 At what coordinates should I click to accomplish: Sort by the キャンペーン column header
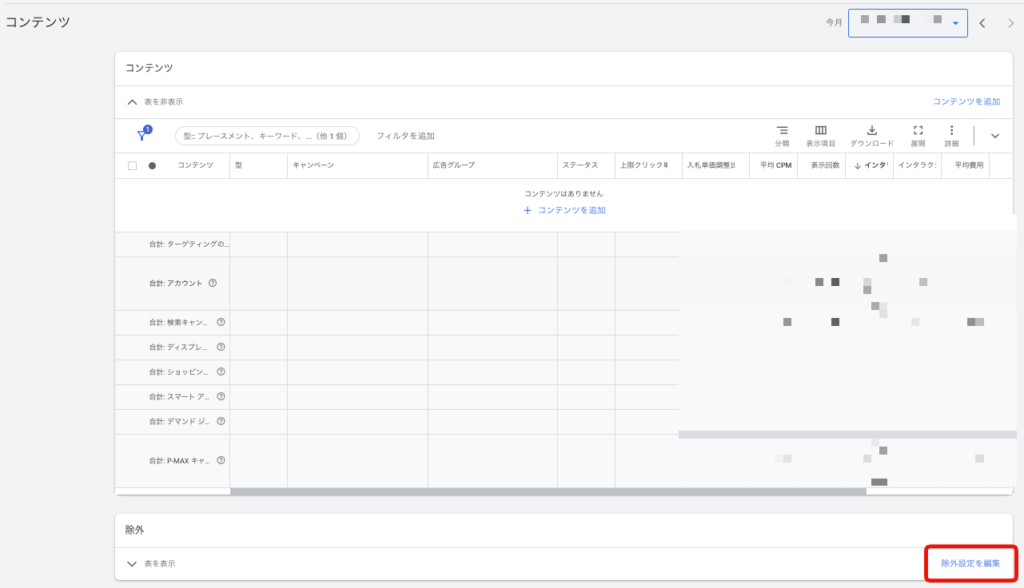click(313, 166)
